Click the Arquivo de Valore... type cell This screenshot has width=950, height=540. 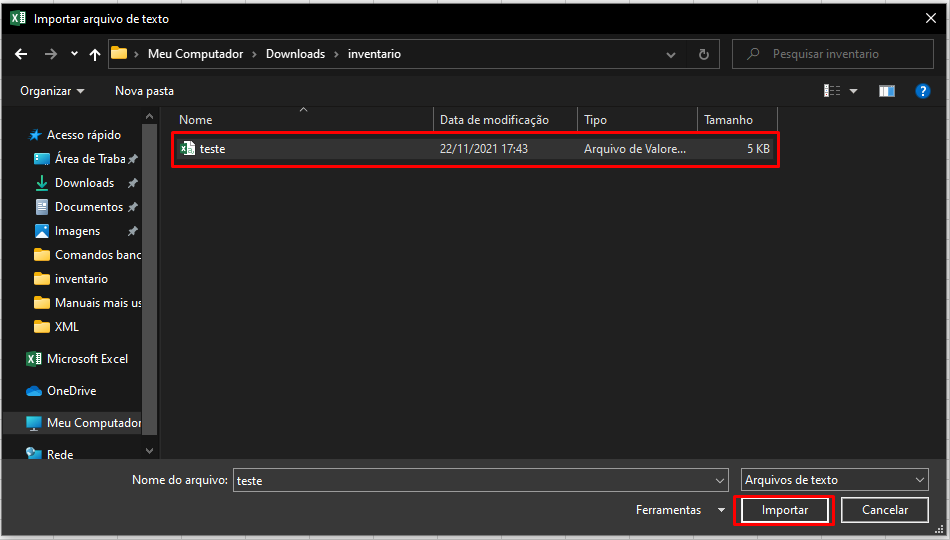pyautogui.click(x=635, y=149)
